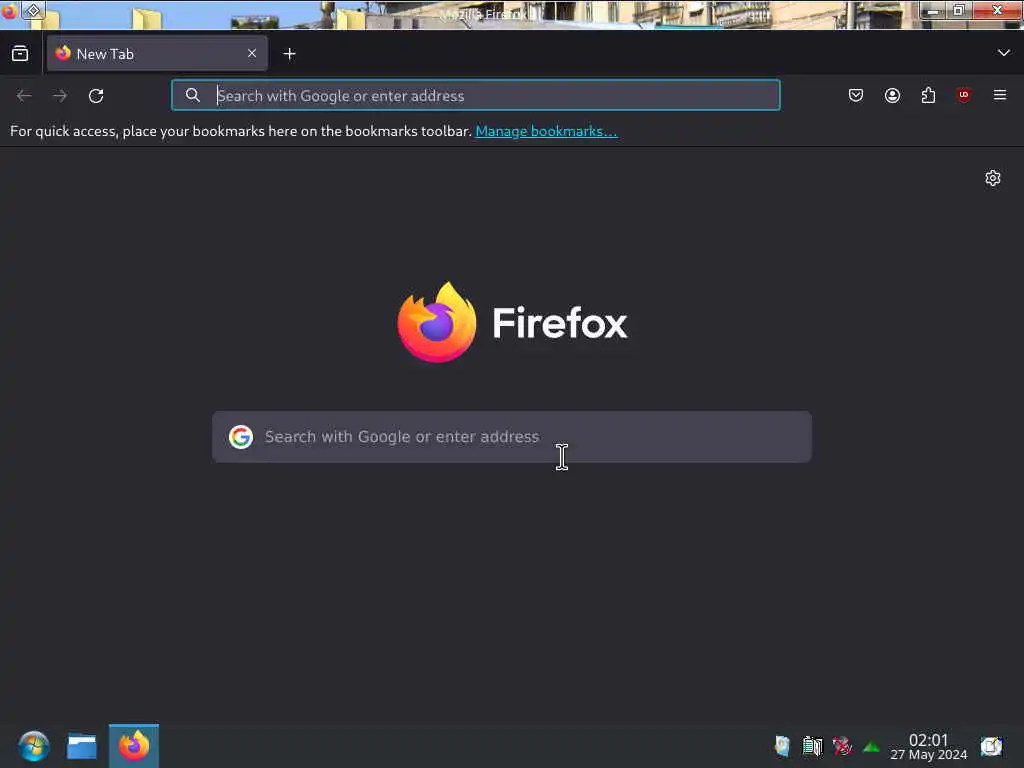Open the Start menu orb
The width and height of the screenshot is (1024, 768).
pyautogui.click(x=33, y=746)
